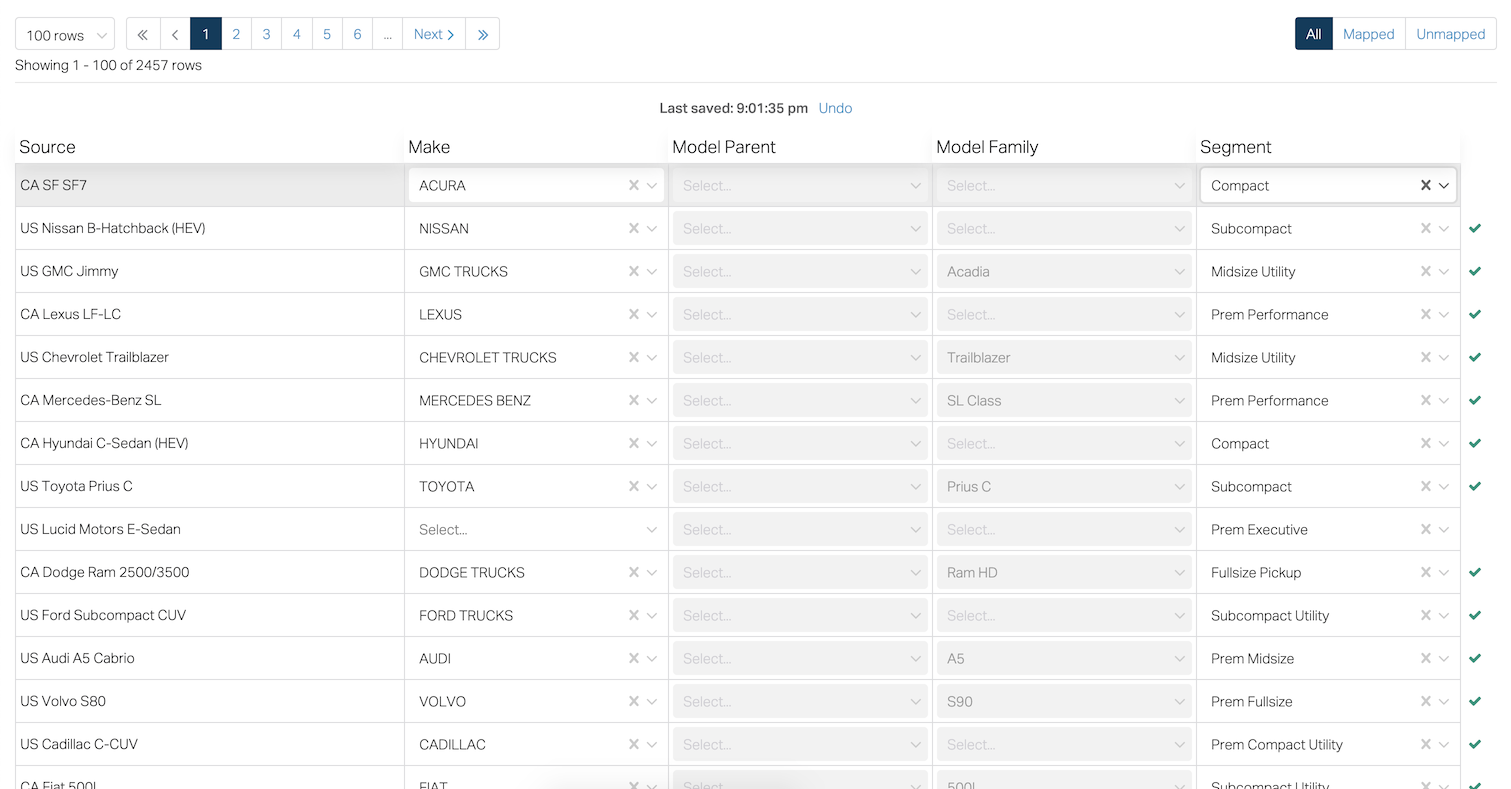The image size is (1511, 789).
Task: Click the green checkmark on US GMC Jimmy row
Action: click(x=1475, y=271)
